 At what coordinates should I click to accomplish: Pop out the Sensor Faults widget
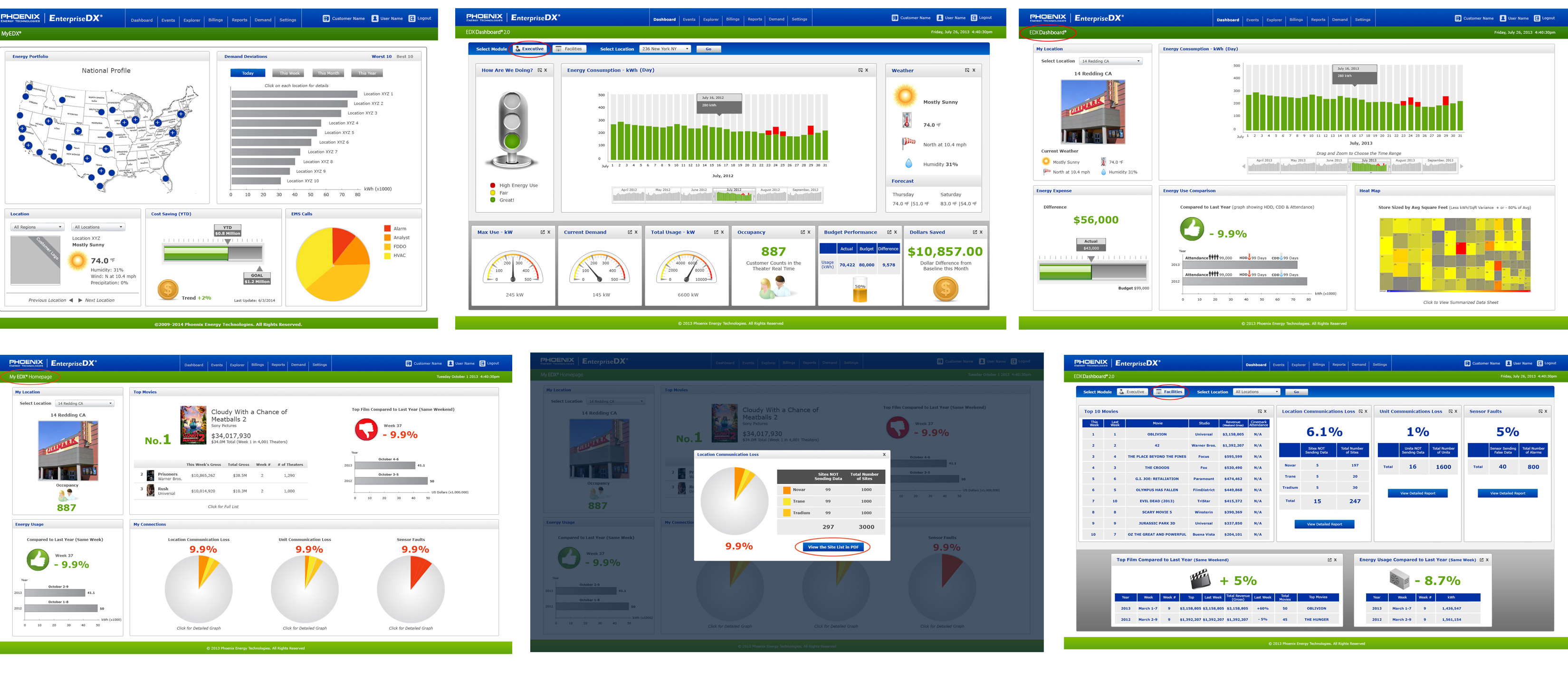(1540, 412)
